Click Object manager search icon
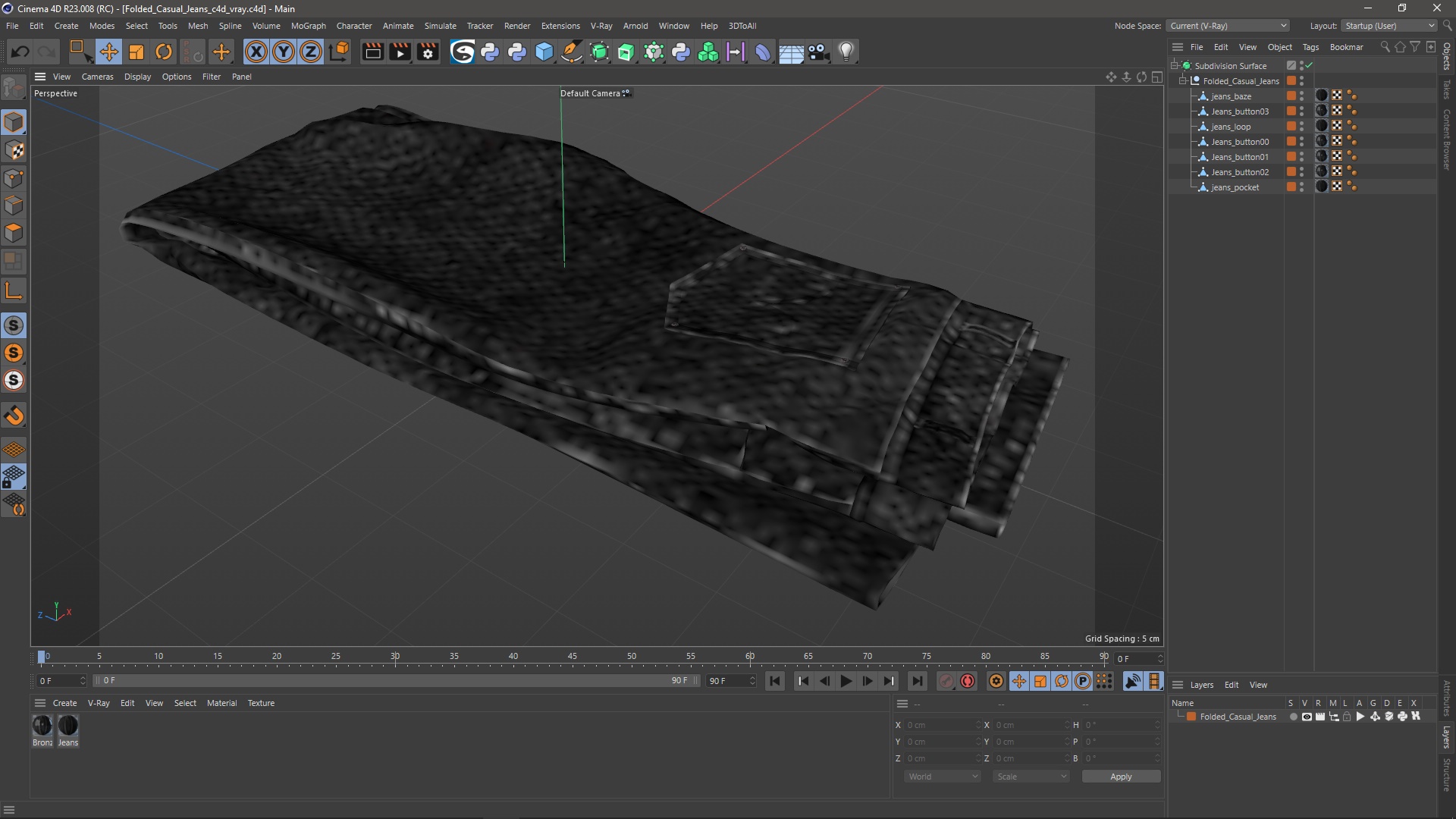1456x819 pixels. pyautogui.click(x=1385, y=47)
